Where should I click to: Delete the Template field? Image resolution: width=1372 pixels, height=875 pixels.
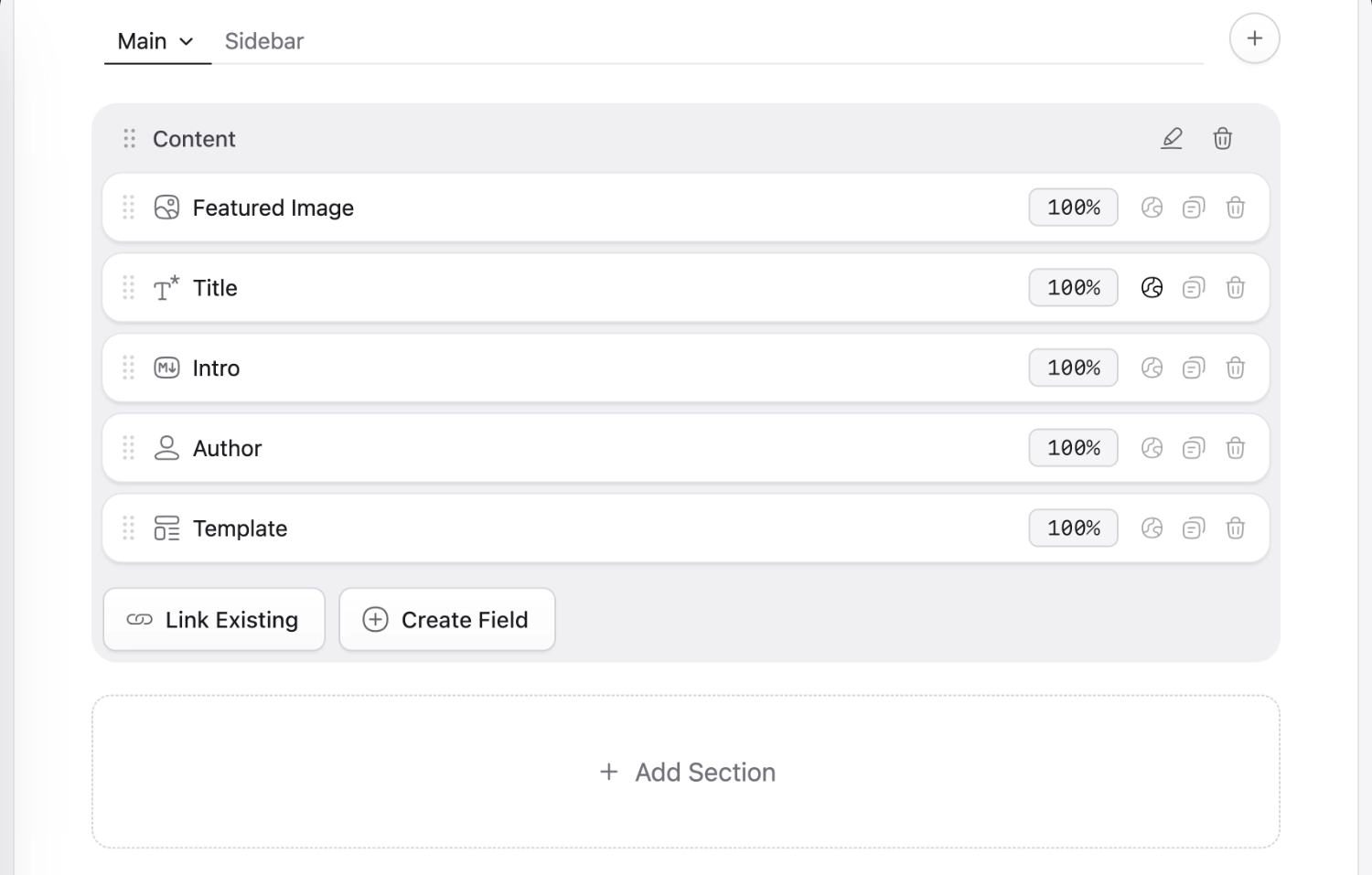pyautogui.click(x=1236, y=528)
